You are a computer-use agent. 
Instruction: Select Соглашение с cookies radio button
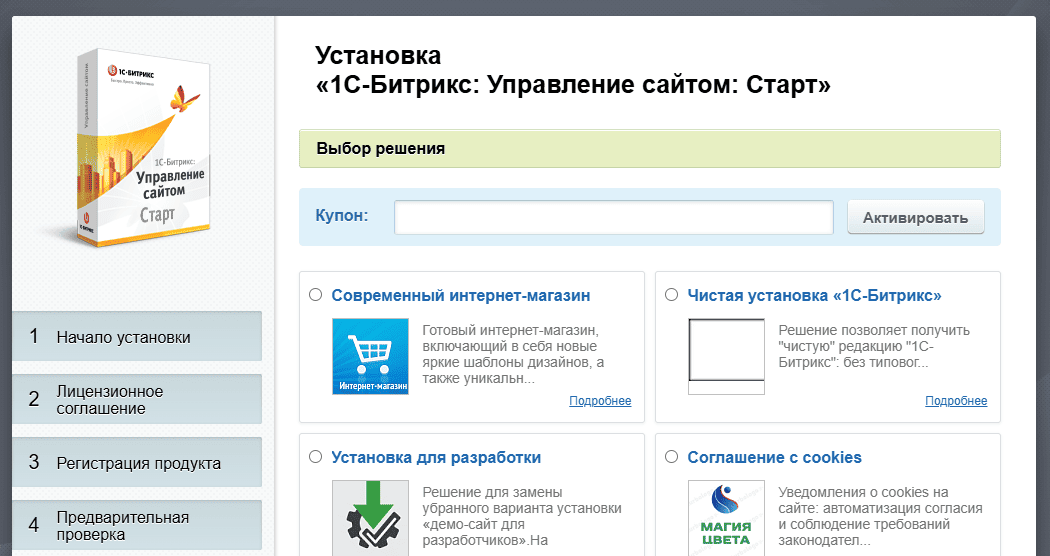point(672,457)
